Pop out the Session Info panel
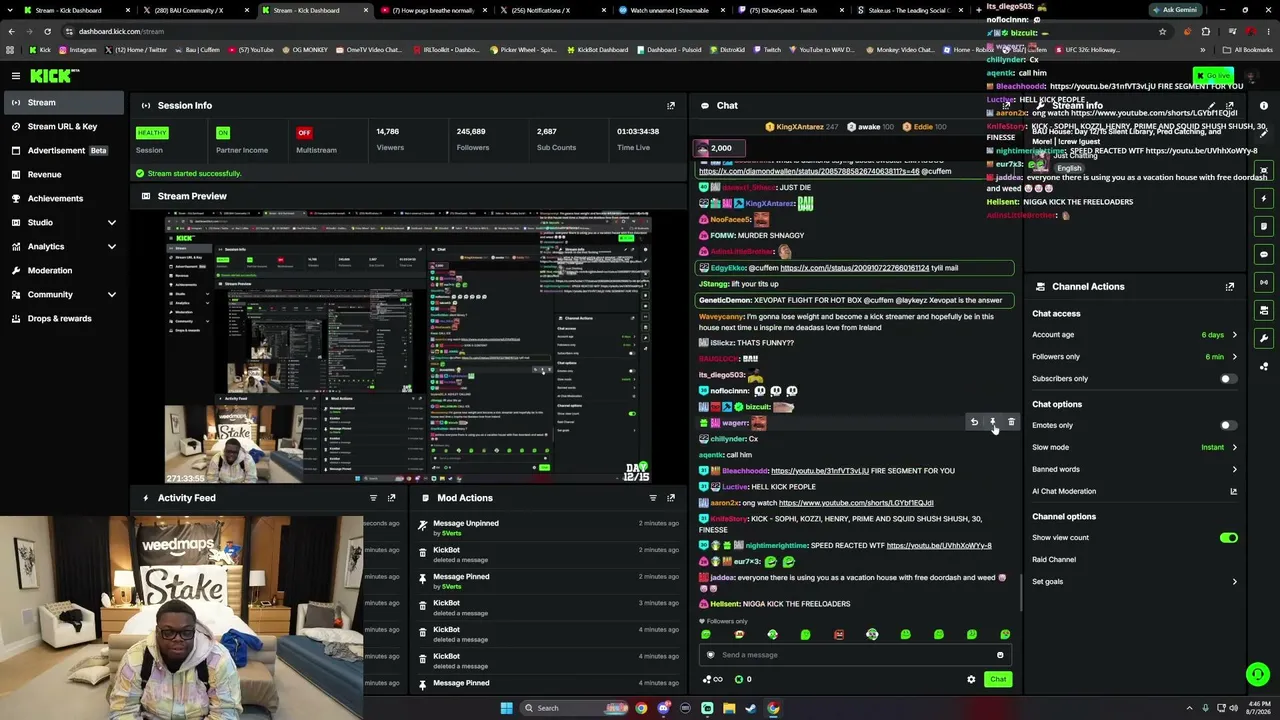 pos(671,105)
